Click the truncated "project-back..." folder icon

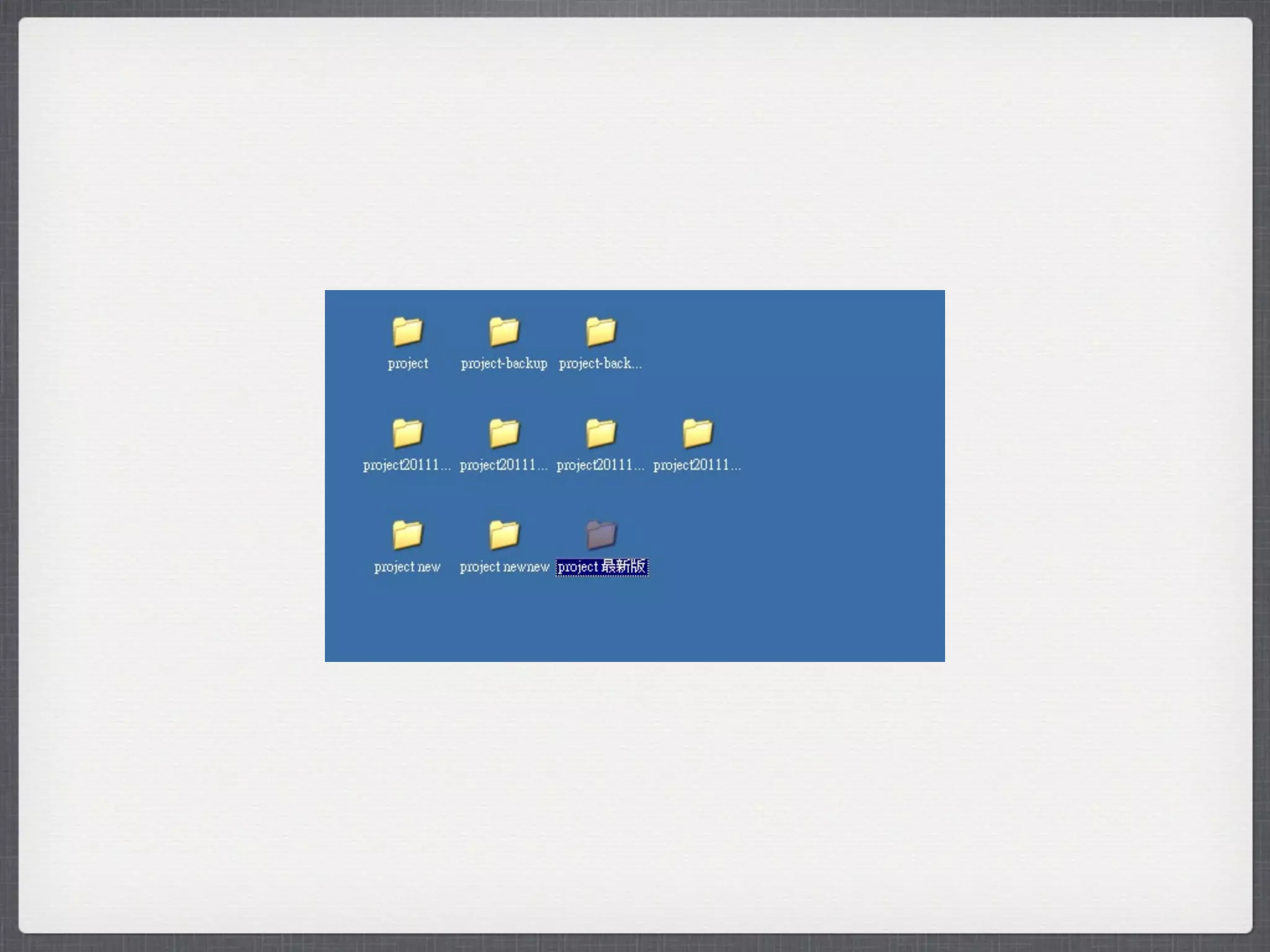click(601, 331)
